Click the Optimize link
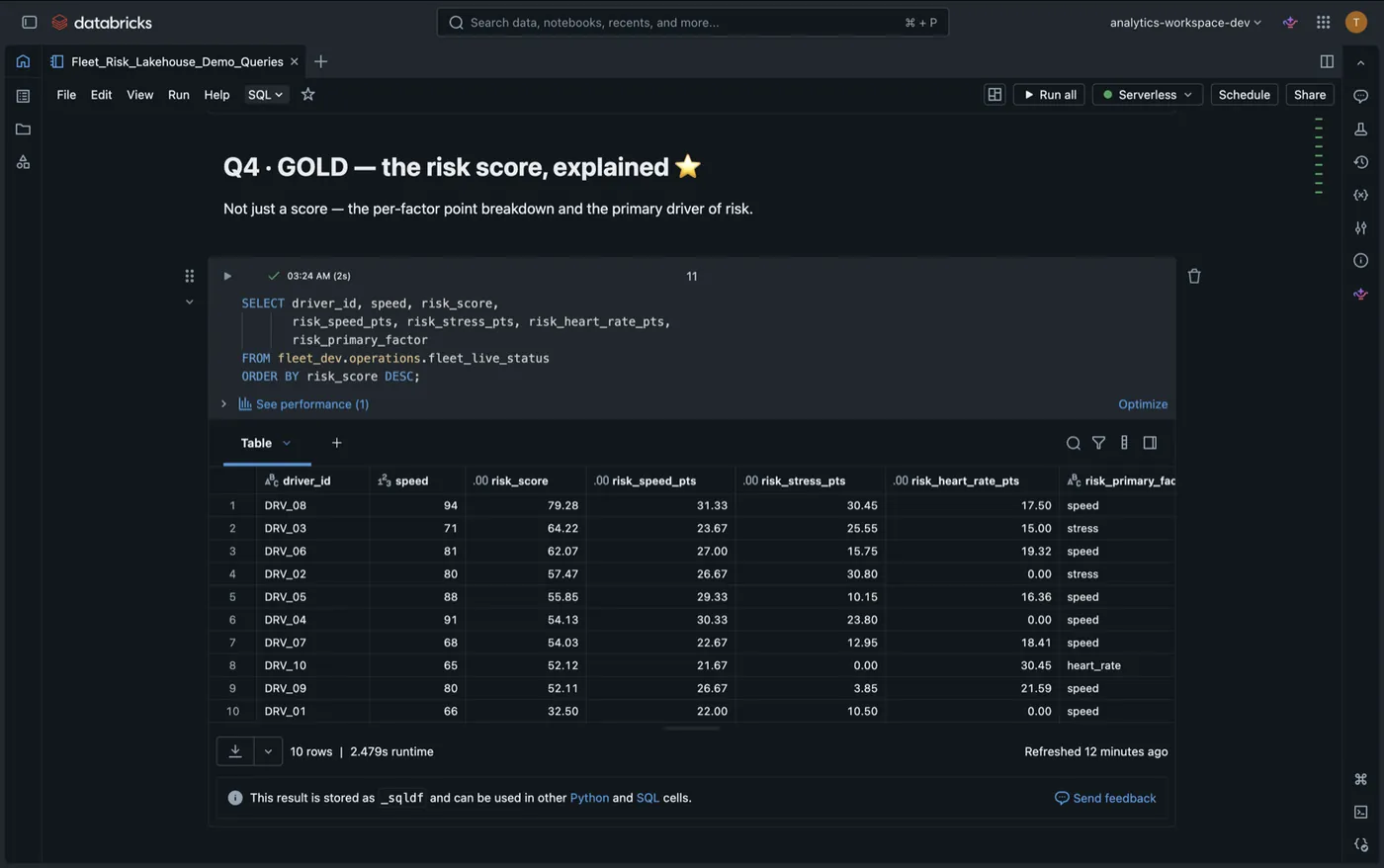1384x868 pixels. click(x=1143, y=403)
